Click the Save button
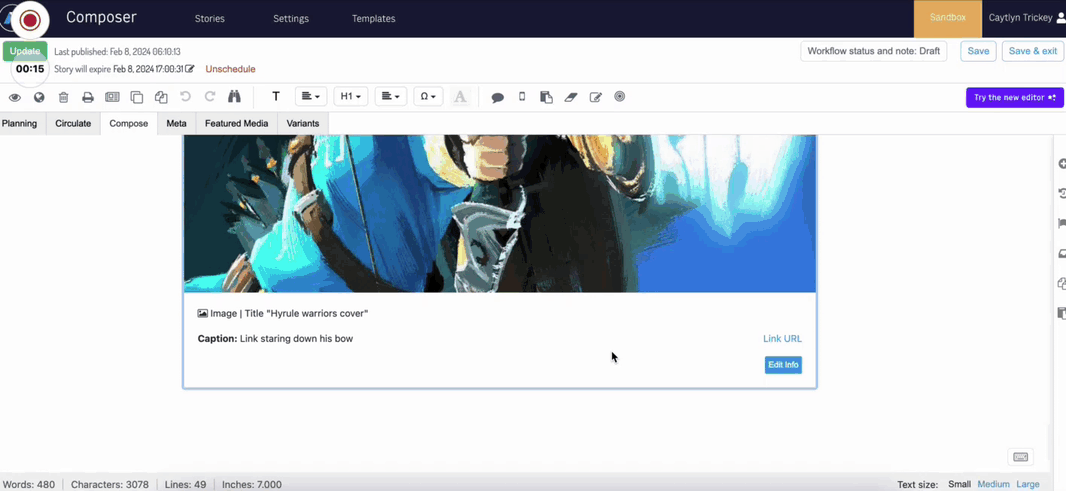1066x491 pixels. click(978, 51)
